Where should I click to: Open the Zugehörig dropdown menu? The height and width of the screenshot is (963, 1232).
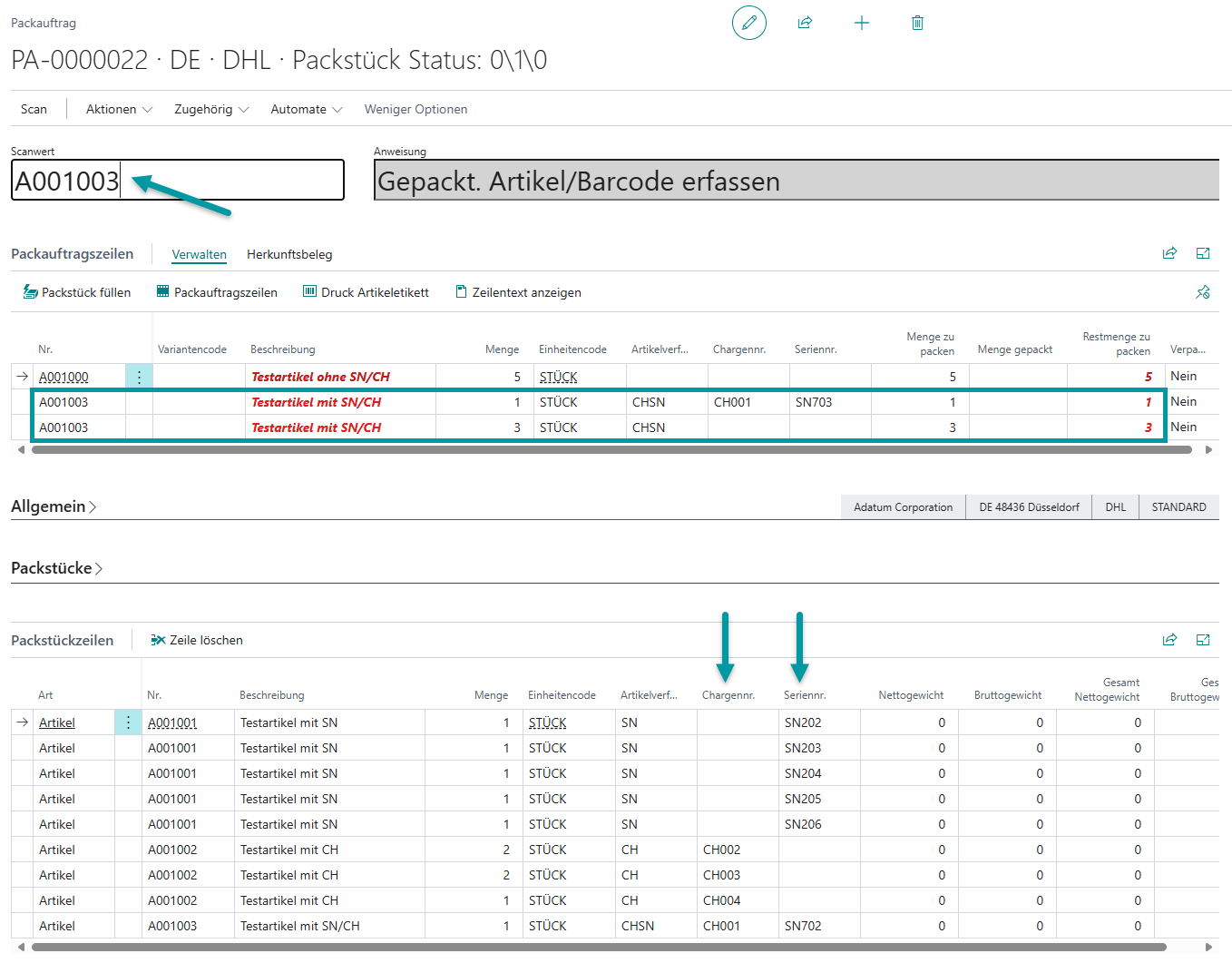(210, 109)
